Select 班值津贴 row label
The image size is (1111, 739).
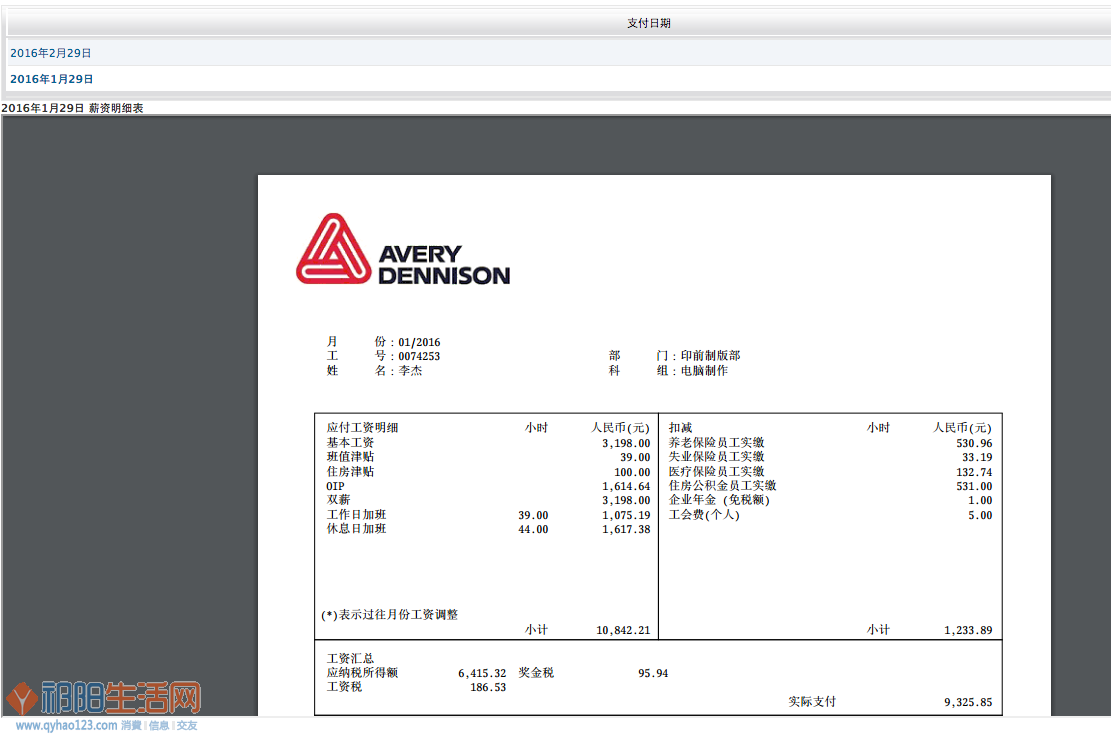pos(350,457)
